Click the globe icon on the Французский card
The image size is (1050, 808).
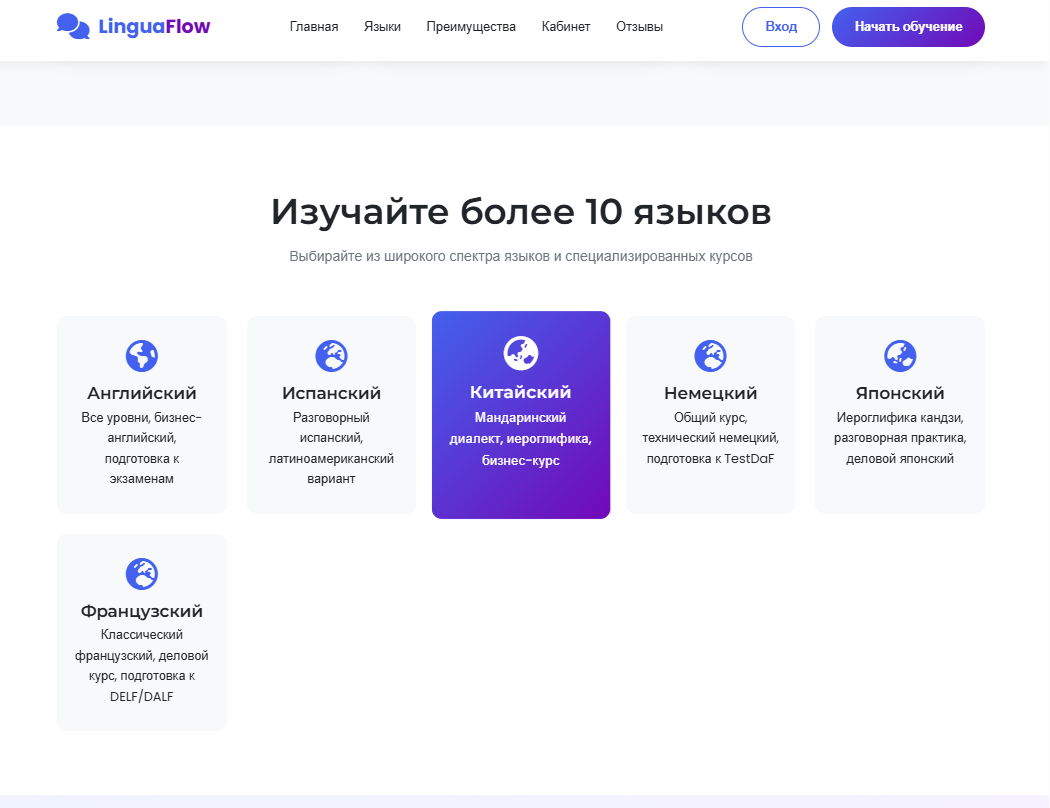142,574
